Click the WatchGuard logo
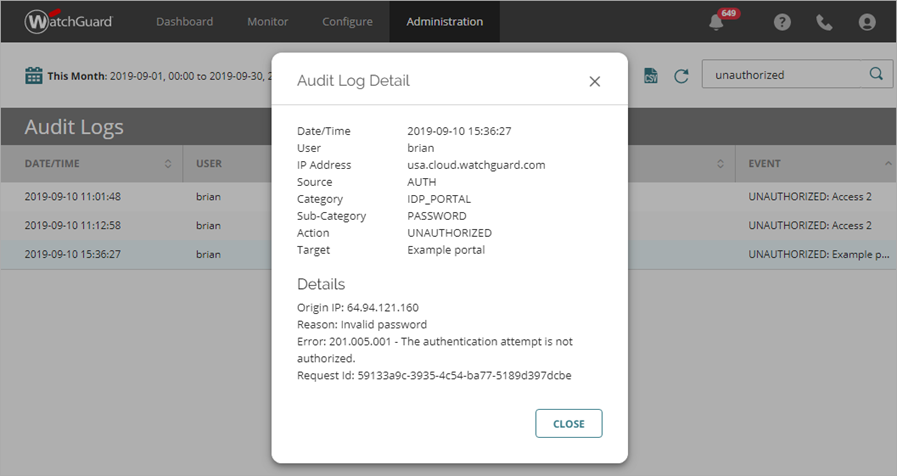 [x=69, y=21]
